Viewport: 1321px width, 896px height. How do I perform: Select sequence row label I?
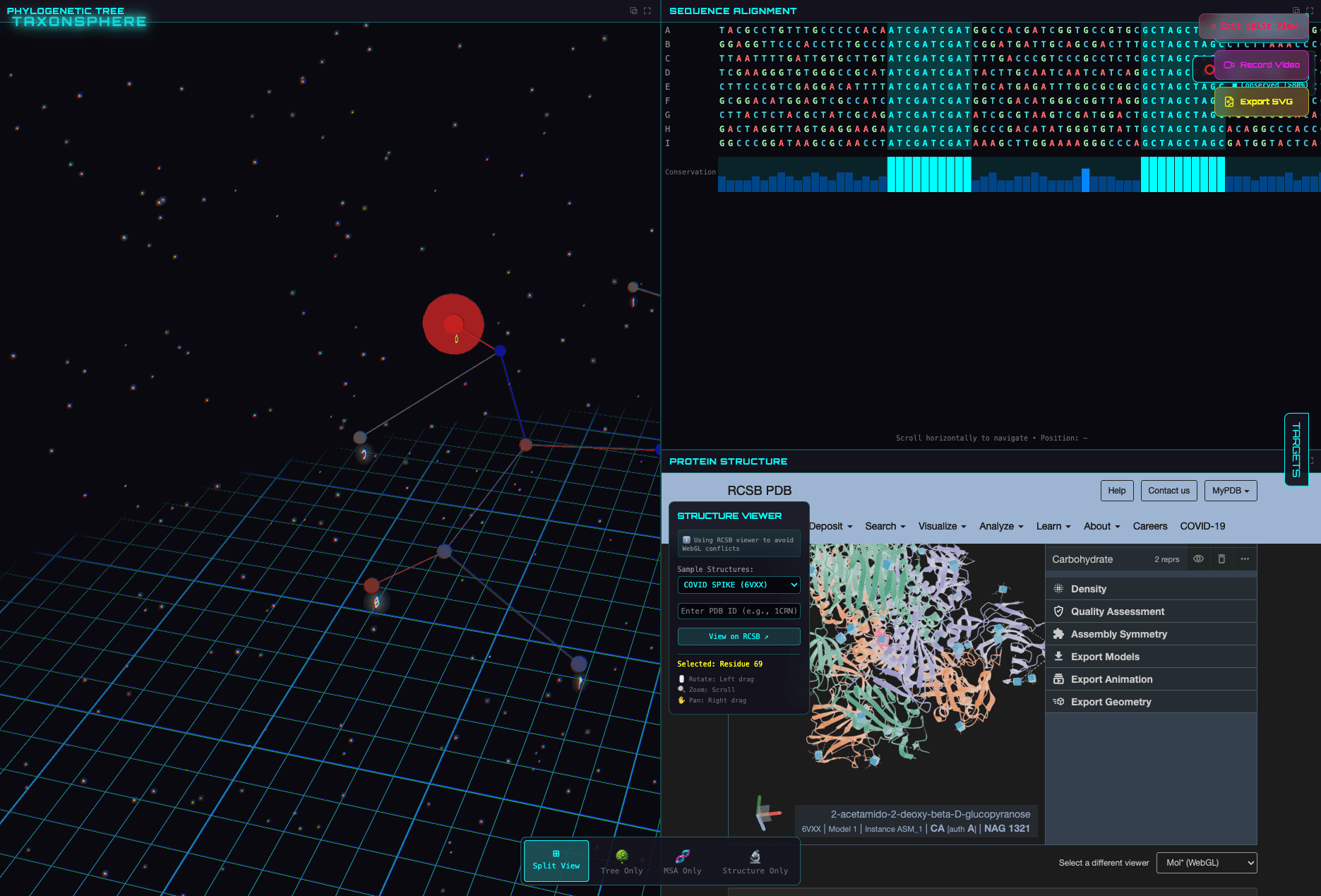(667, 143)
